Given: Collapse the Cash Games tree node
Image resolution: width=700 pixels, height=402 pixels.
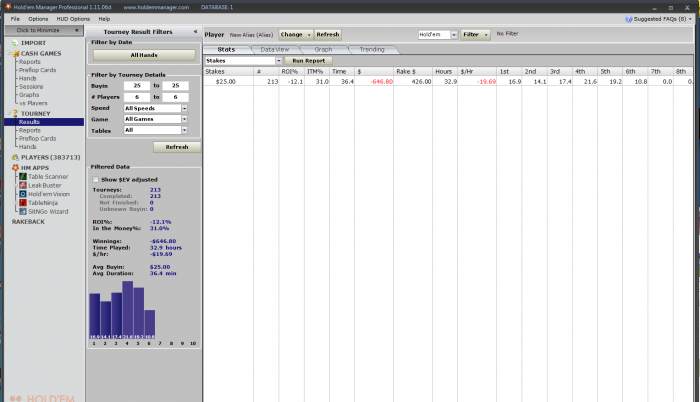Looking at the screenshot, I should click(x=8, y=53).
